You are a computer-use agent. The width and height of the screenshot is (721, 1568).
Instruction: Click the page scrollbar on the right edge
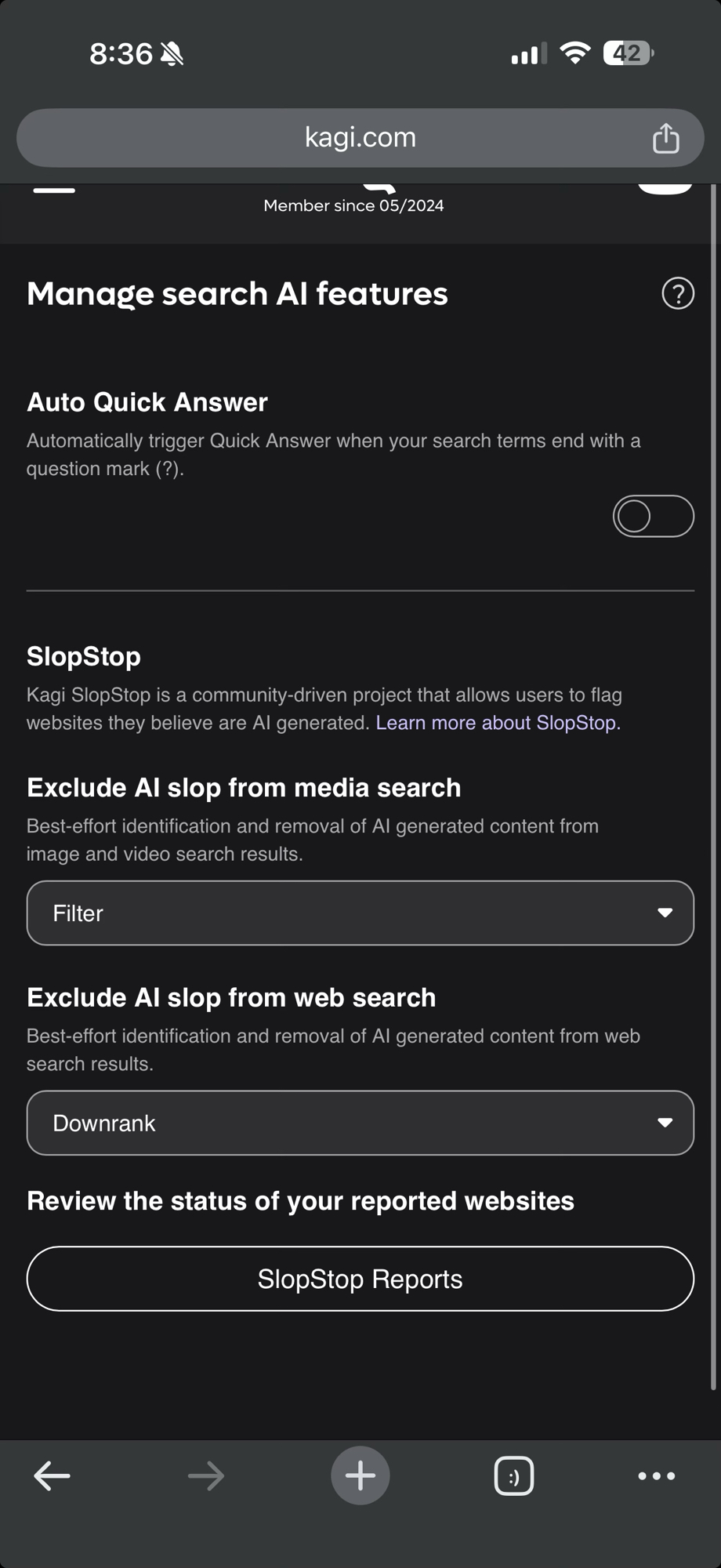pyautogui.click(x=712, y=784)
